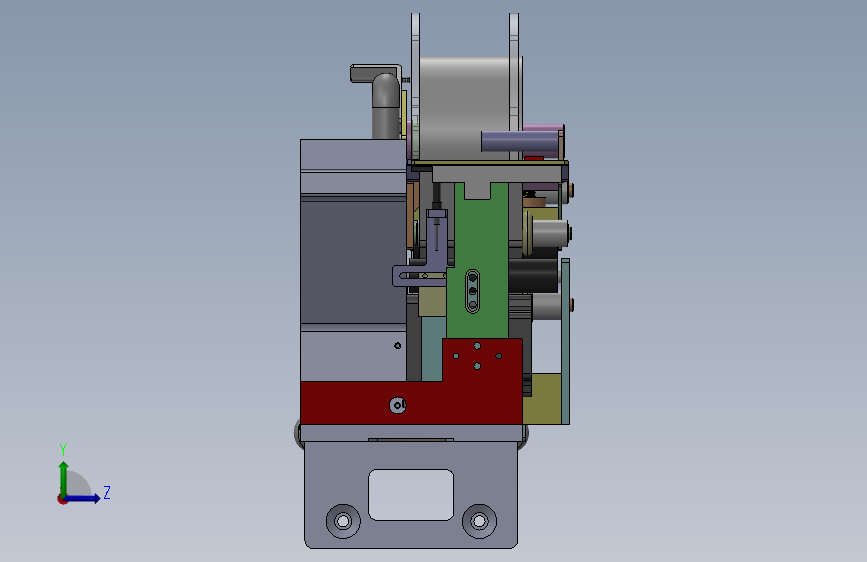Select the dark gray enclosure box on the left

coord(354,260)
